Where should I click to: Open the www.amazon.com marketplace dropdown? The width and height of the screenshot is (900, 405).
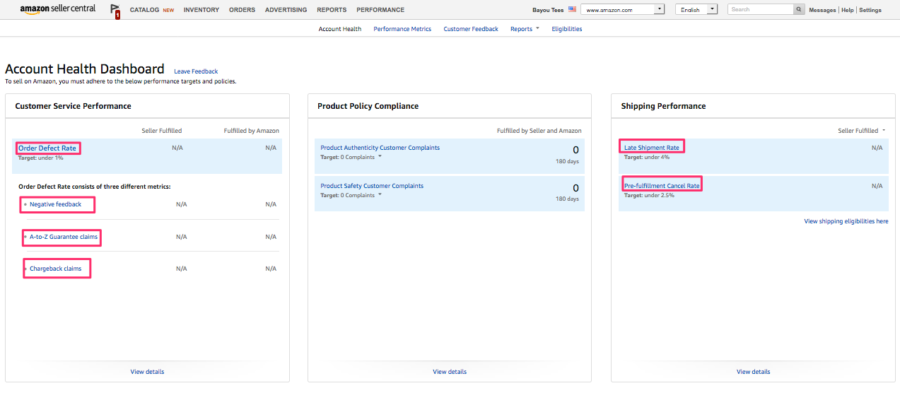point(623,10)
